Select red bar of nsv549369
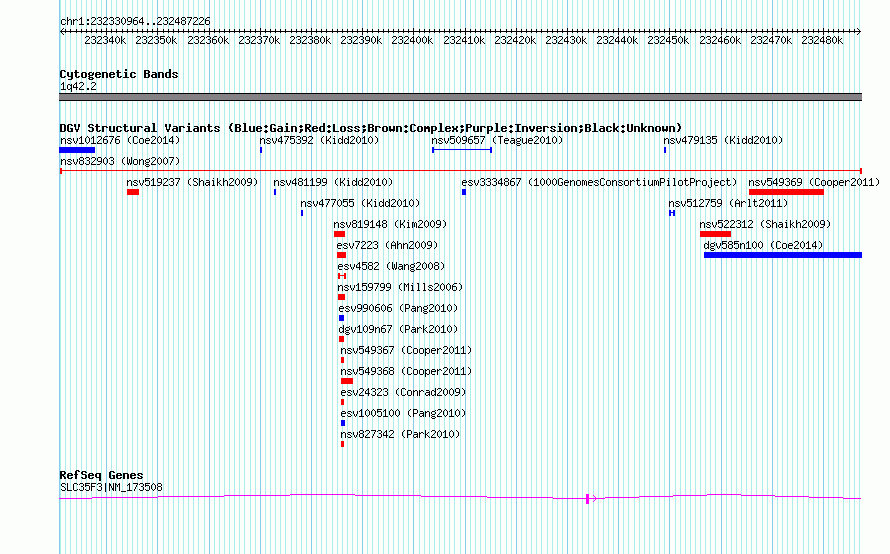Screen dimensions: 890x554 tap(786, 192)
